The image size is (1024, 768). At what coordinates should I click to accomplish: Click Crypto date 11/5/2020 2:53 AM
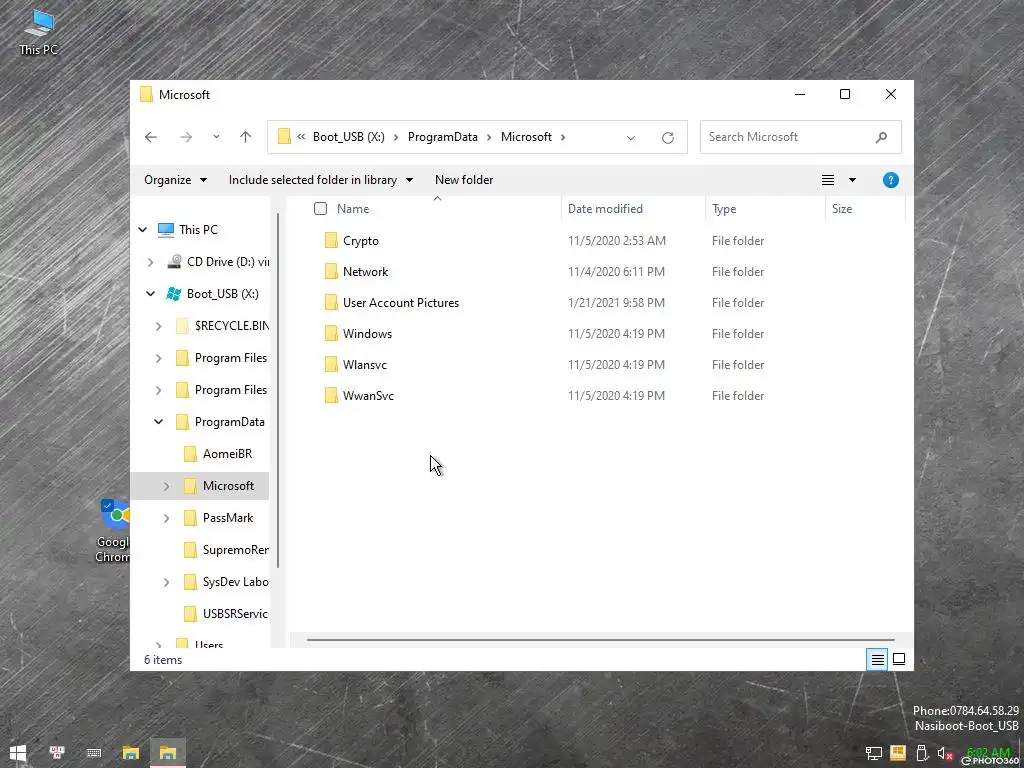[616, 240]
